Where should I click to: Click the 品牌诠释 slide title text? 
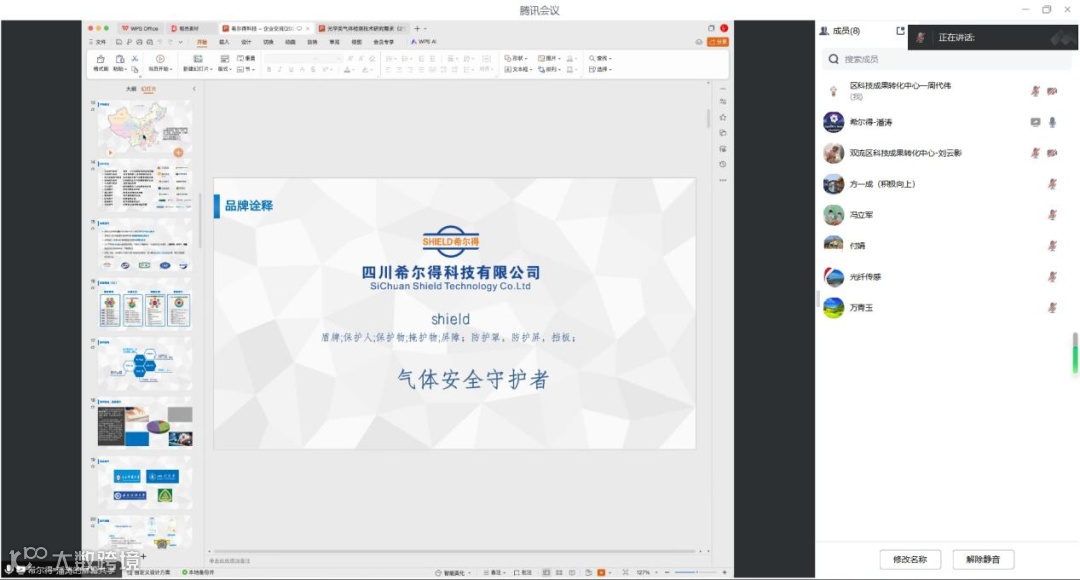[249, 205]
